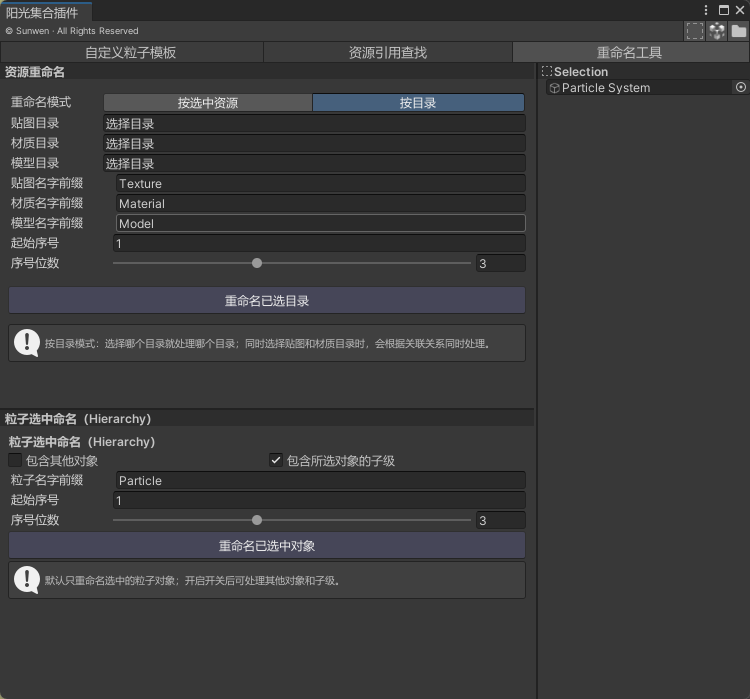Click the cube icon of Particle System
Image resolution: width=750 pixels, height=699 pixels.
pos(554,88)
